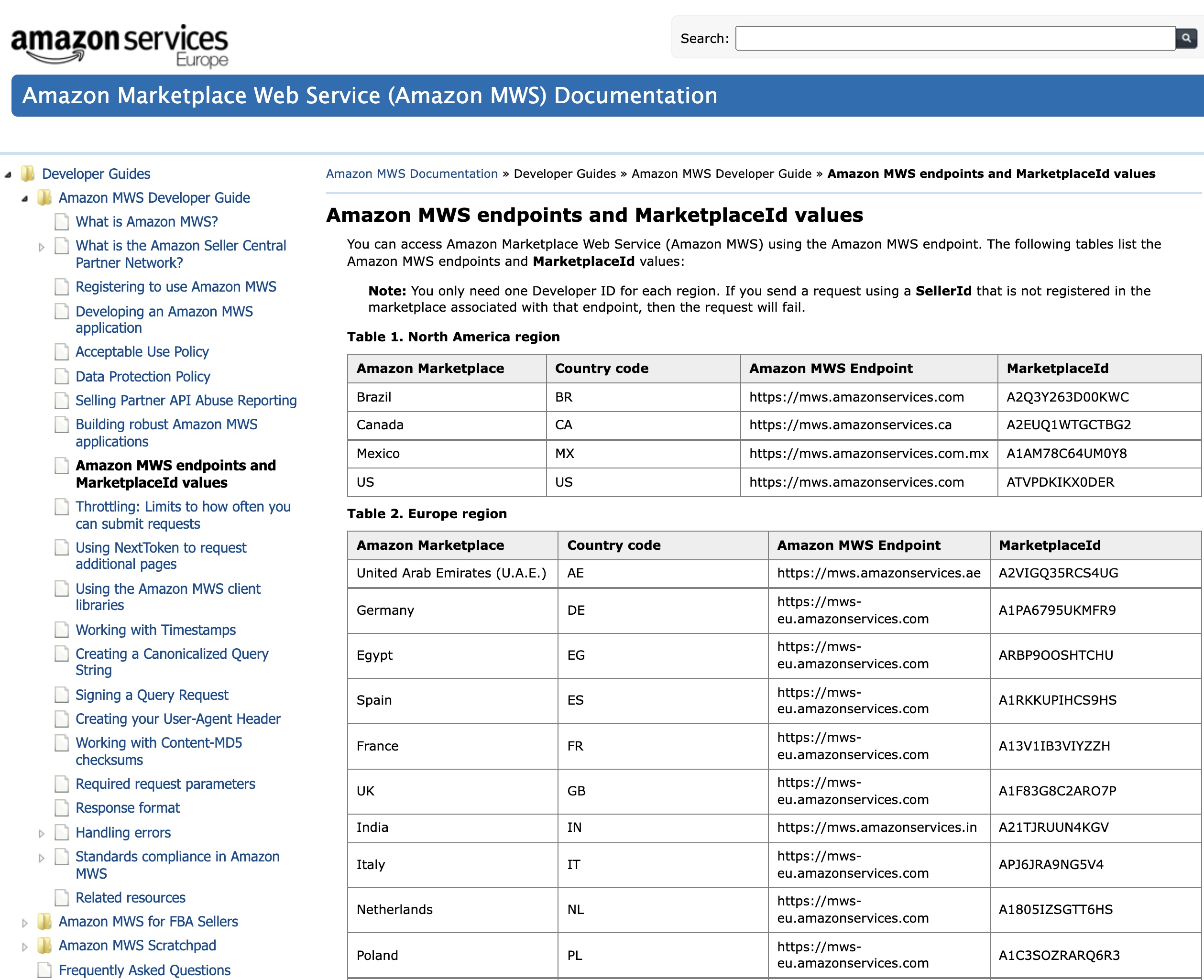
Task: Open the Acceptable Use Policy link
Action: coord(142,352)
